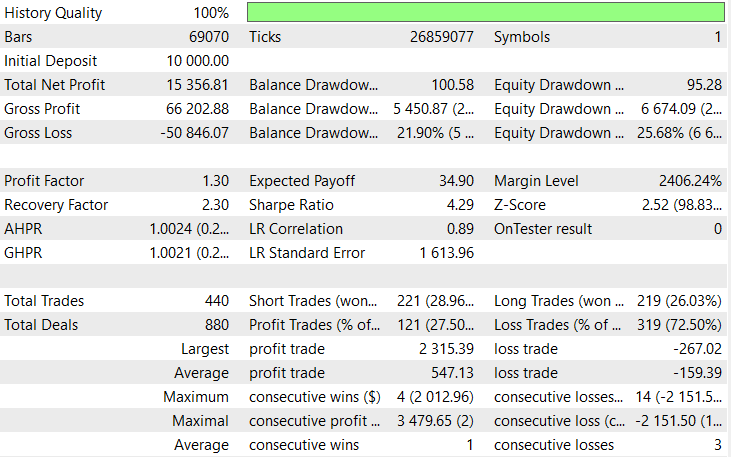Select Margin Level value 2406.24%
Image resolution: width=731 pixels, height=457 pixels.
pyautogui.click(x=690, y=181)
